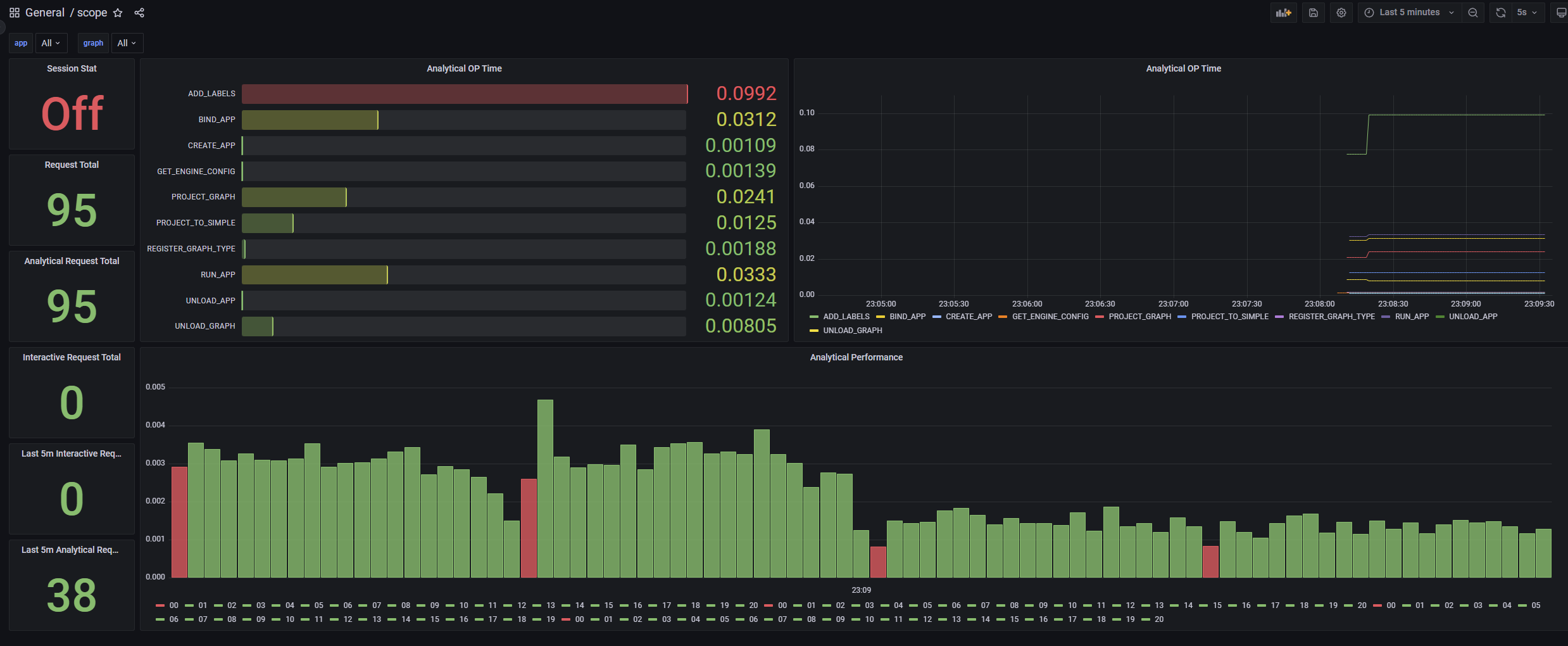Image resolution: width=1568 pixels, height=646 pixels.
Task: Click the app variable label
Action: point(21,43)
